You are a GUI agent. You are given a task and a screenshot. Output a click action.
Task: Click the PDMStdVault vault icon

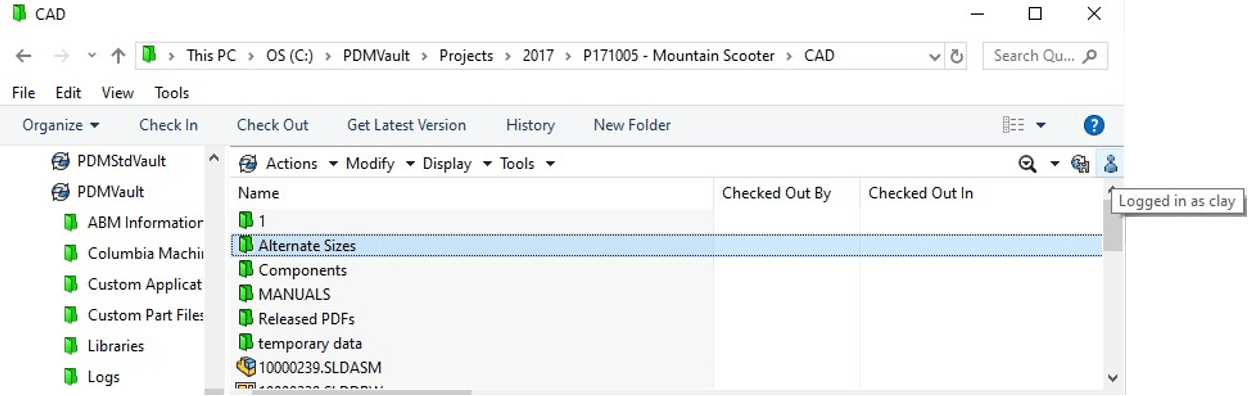point(58,161)
